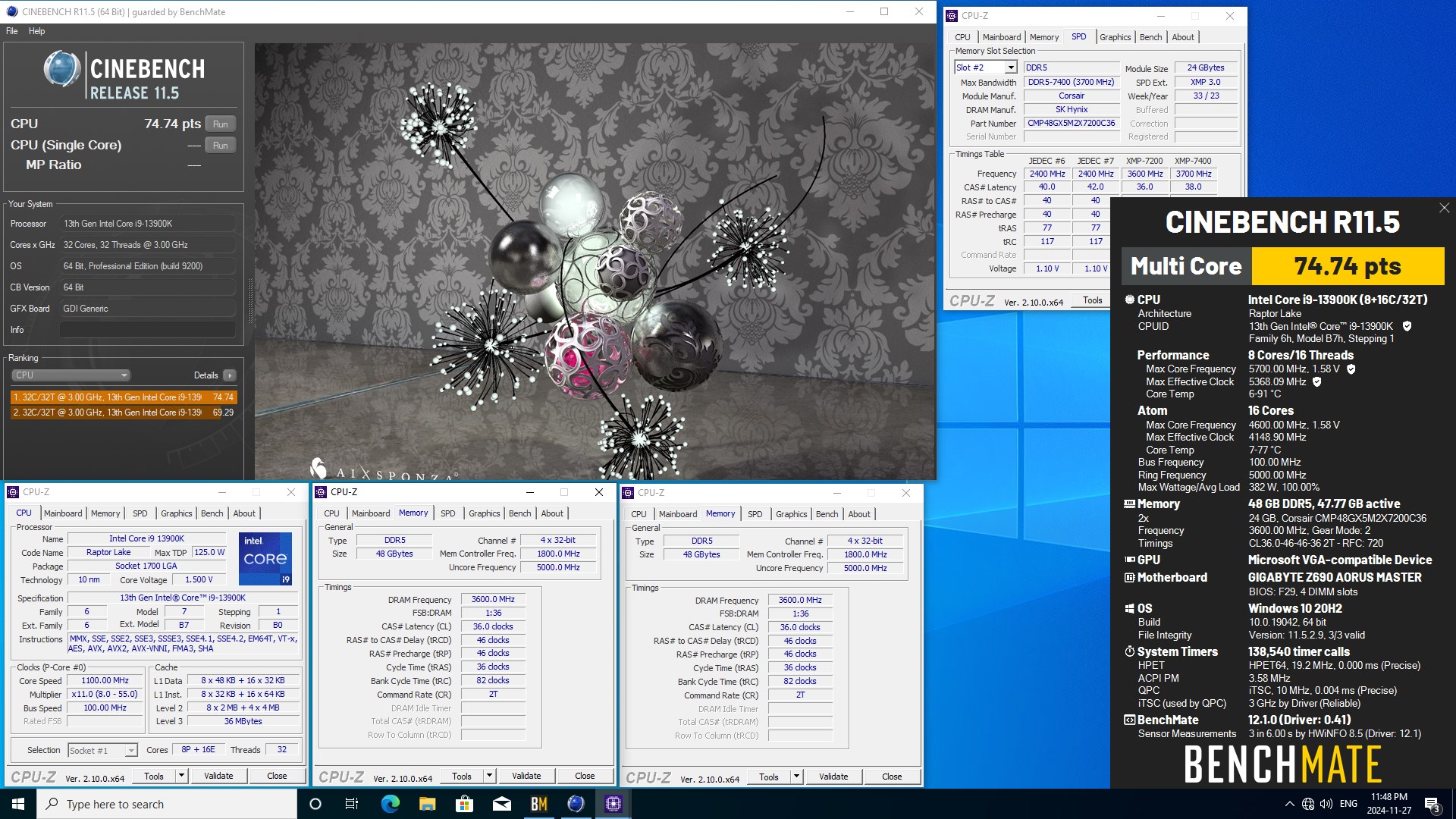Open the Windows Start menu
The image size is (1456, 819).
tap(18, 804)
